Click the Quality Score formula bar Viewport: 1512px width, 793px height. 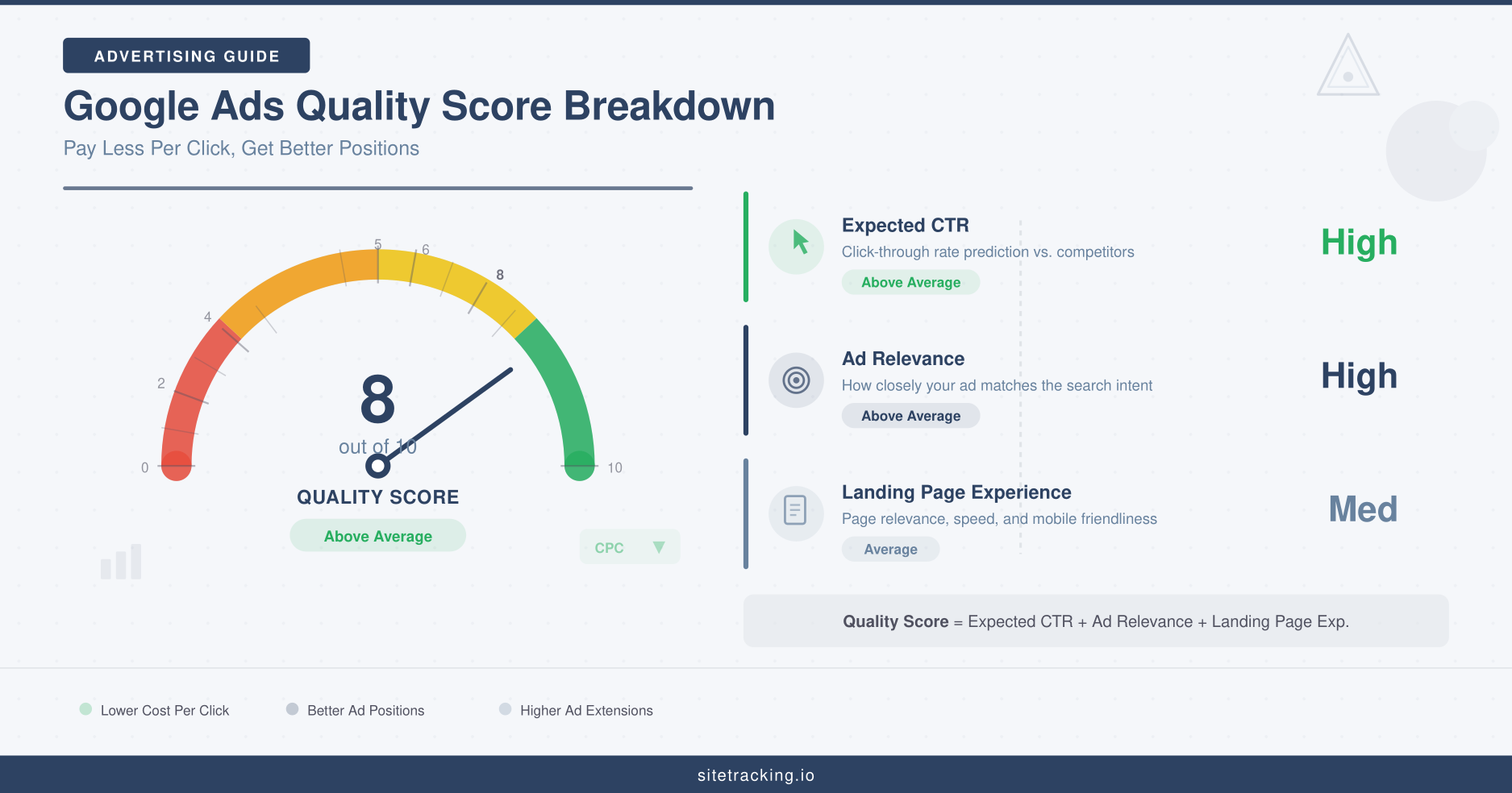click(x=1095, y=621)
